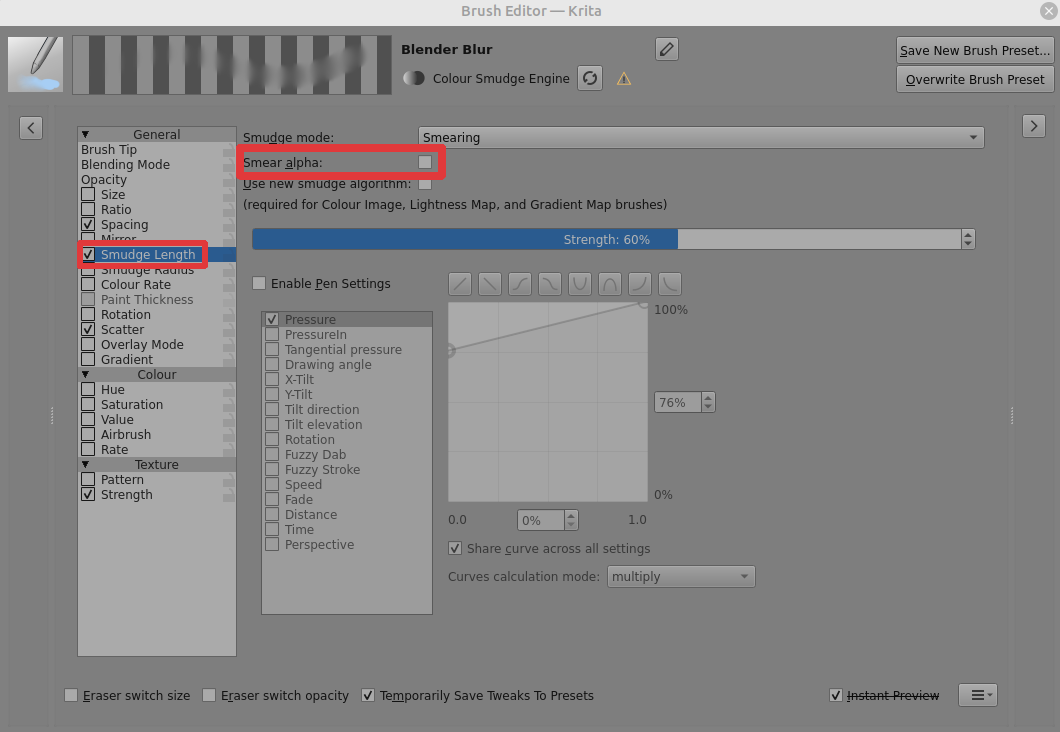The height and width of the screenshot is (732, 1060).
Task: Close the Brush Editor window
Action: pos(1049,11)
